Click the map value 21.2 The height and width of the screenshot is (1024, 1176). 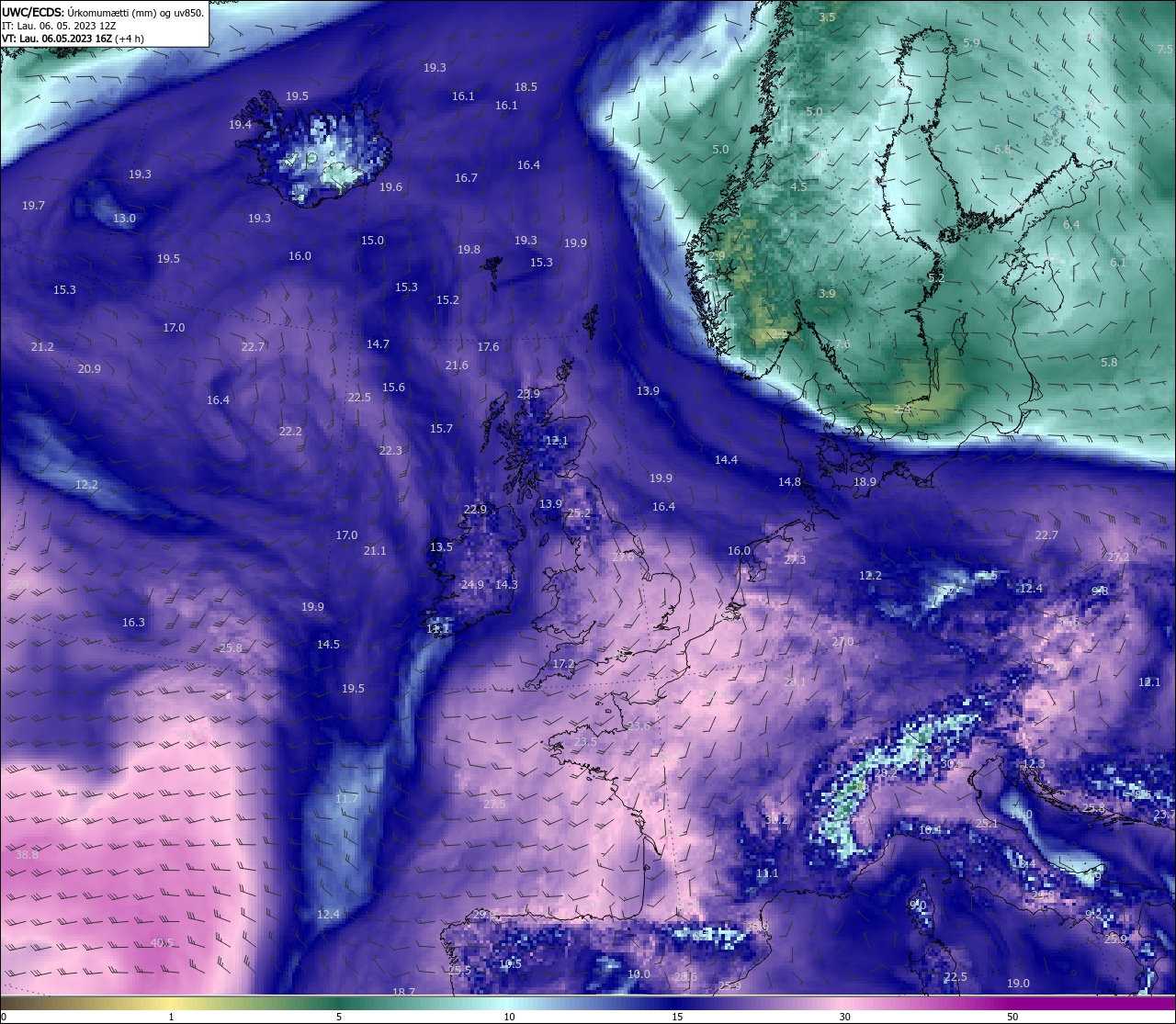42,347
